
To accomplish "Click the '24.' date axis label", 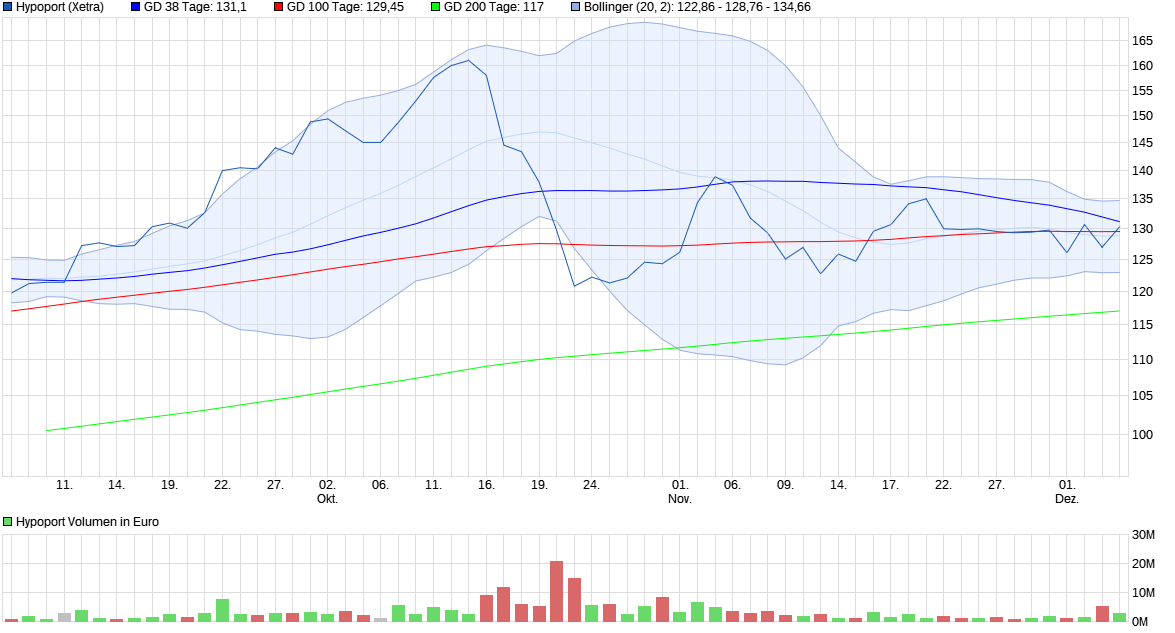I will (591, 485).
